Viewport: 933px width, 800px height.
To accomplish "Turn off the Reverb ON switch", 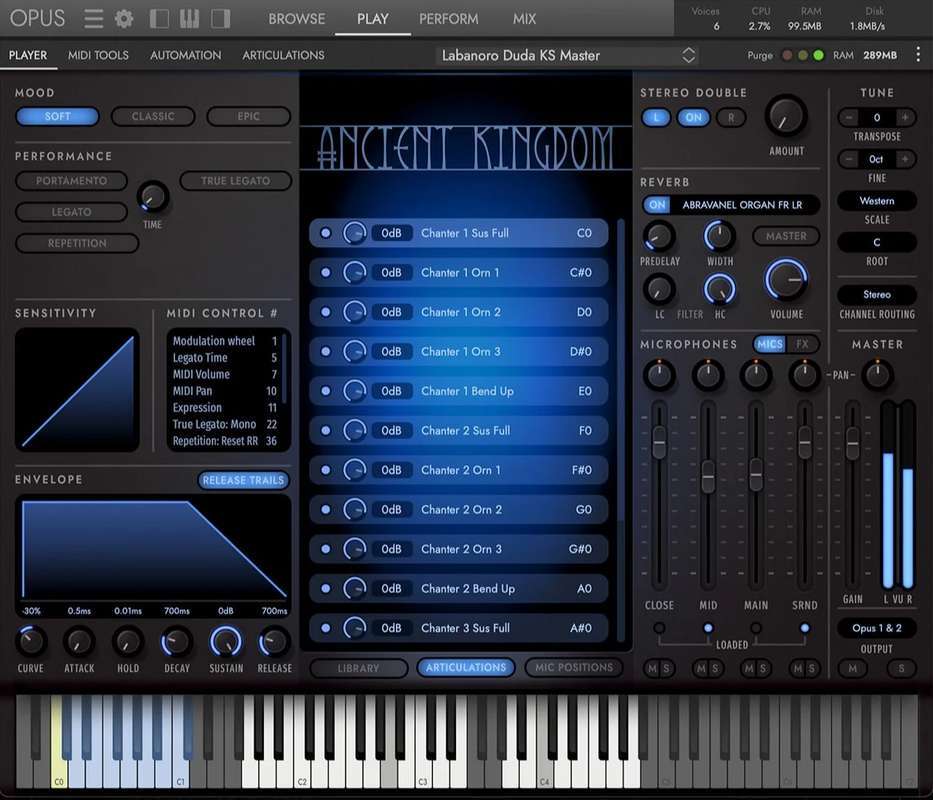I will (x=656, y=205).
